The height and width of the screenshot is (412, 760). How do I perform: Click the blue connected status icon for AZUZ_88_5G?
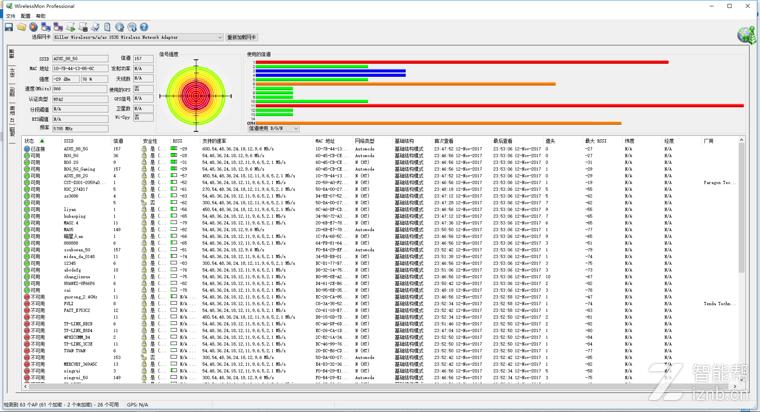27,149
